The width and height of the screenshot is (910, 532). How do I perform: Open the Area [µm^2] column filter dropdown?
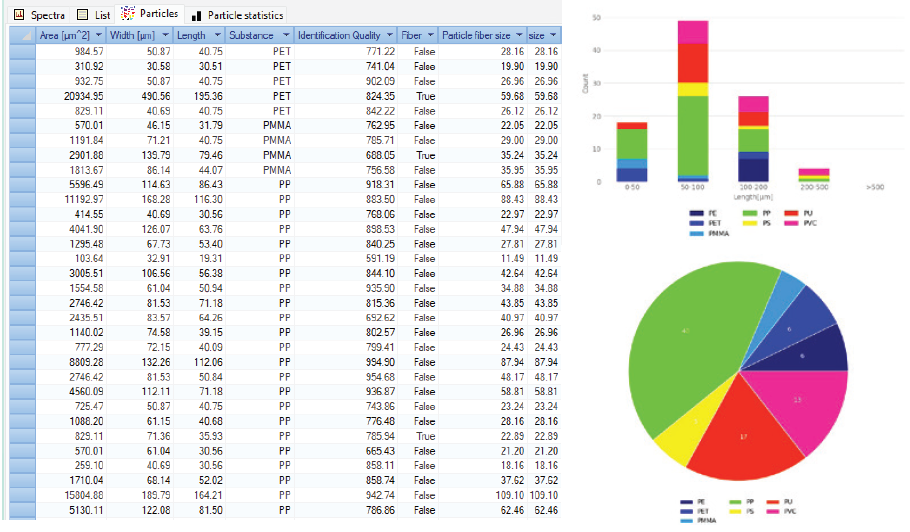99,35
